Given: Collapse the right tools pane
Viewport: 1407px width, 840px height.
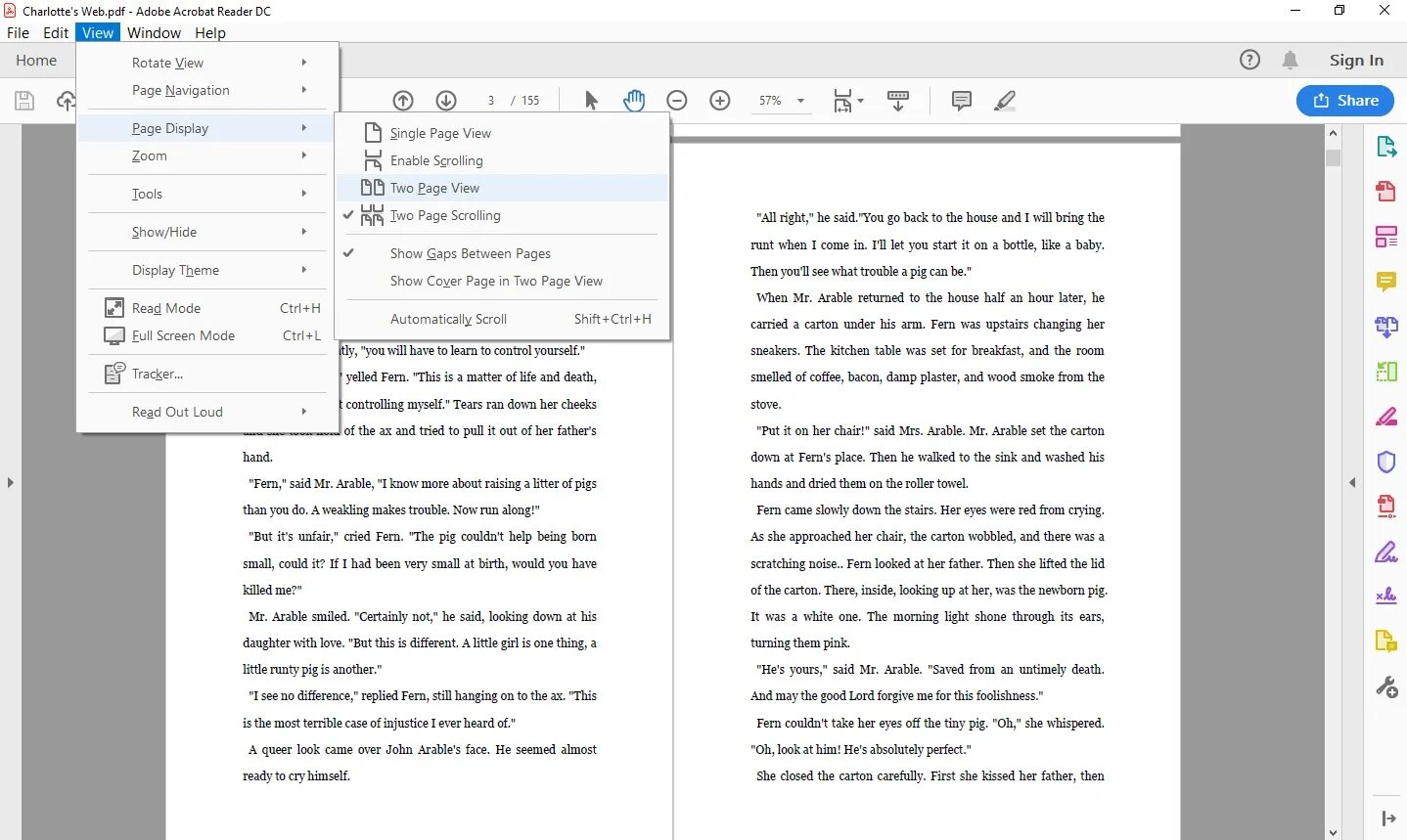Looking at the screenshot, I should pyautogui.click(x=1387, y=818).
